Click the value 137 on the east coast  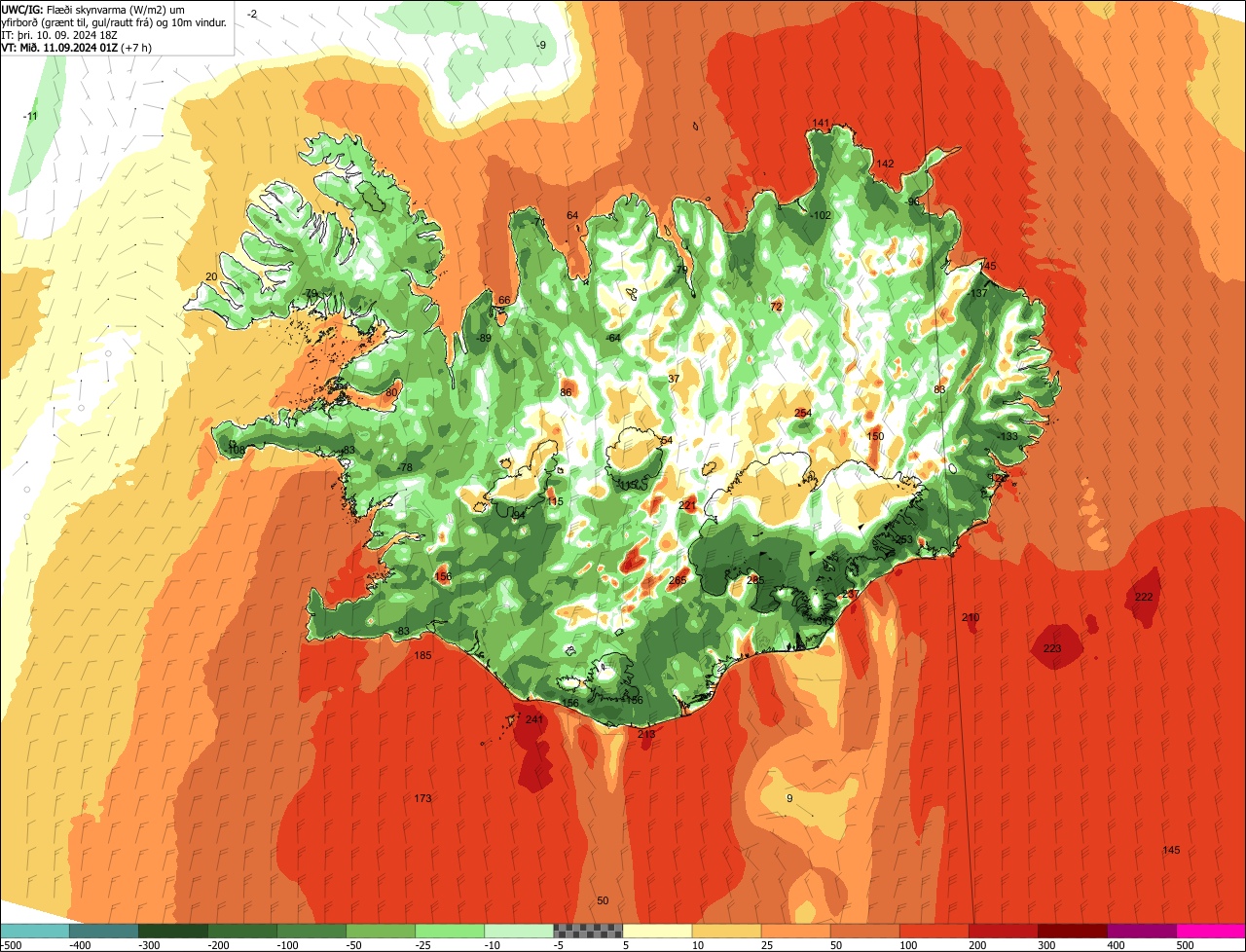[x=979, y=293]
